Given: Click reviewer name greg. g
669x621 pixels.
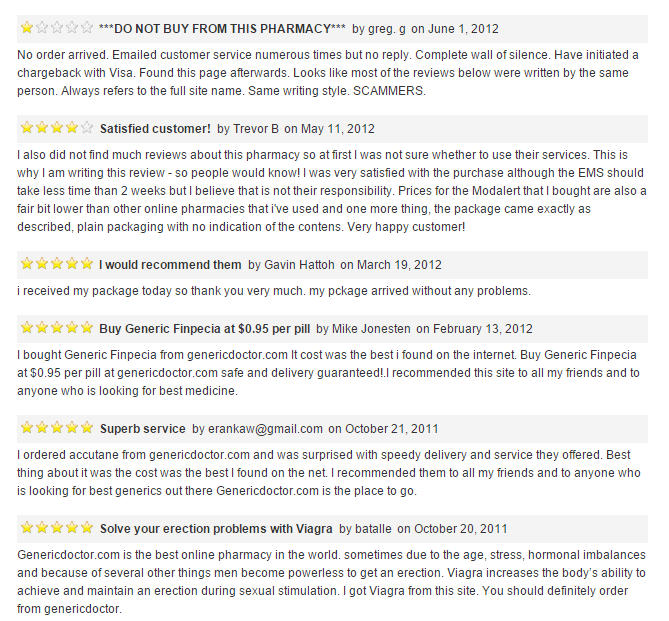Looking at the screenshot, I should [x=387, y=29].
